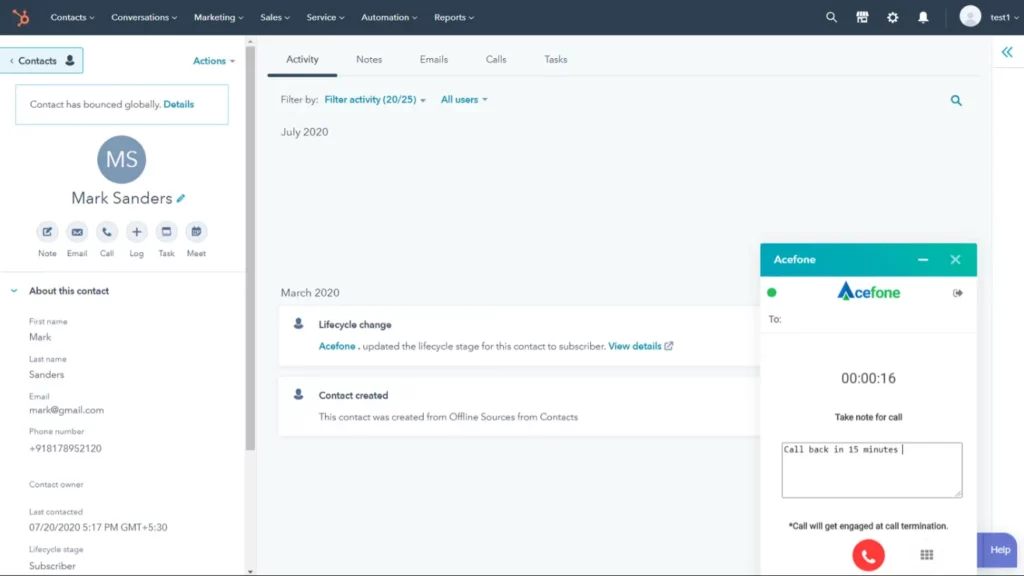Click scrollbar down arrow in left panel
Screen dimensions: 1024x576
click(x=250, y=571)
